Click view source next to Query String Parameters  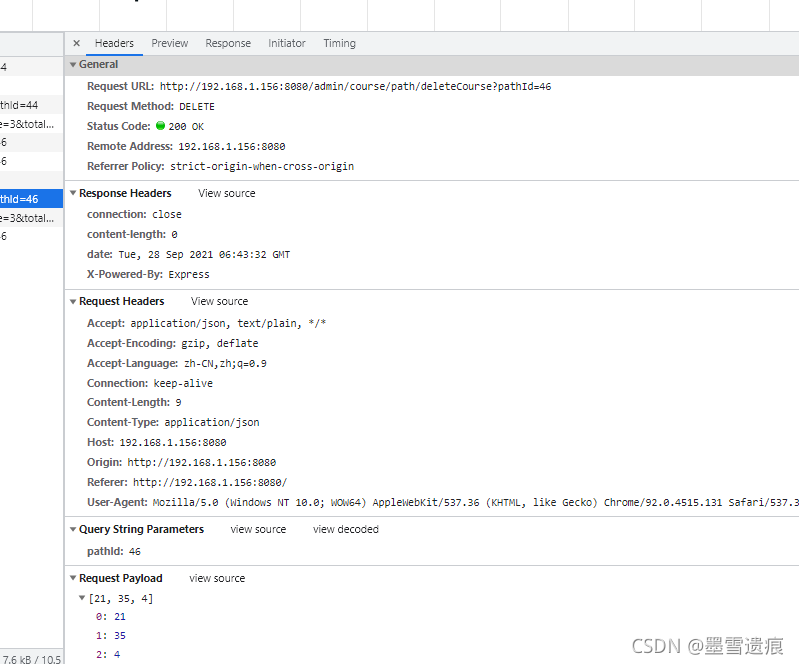tap(258, 529)
